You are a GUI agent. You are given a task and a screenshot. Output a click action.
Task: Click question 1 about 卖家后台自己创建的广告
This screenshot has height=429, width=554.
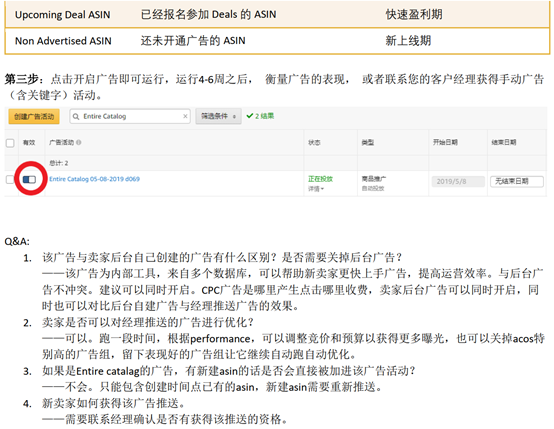click(222, 258)
